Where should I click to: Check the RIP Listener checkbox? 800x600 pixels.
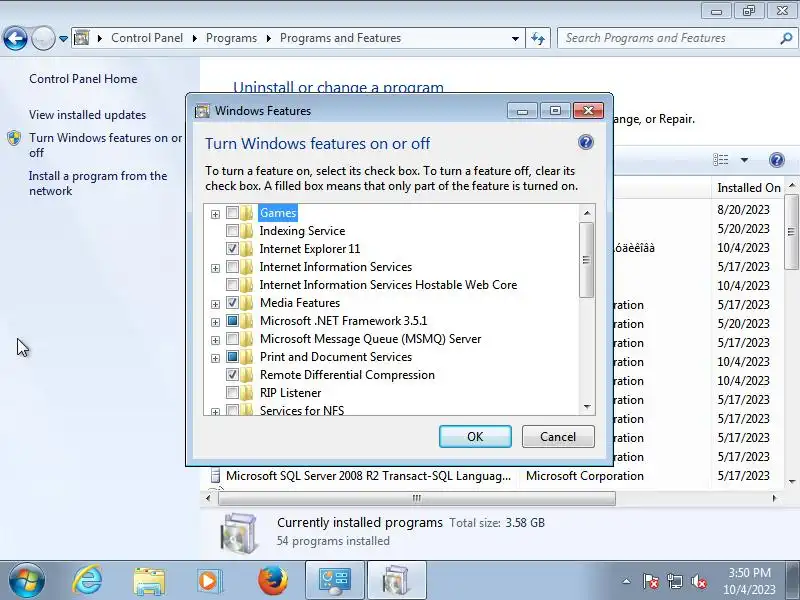232,393
